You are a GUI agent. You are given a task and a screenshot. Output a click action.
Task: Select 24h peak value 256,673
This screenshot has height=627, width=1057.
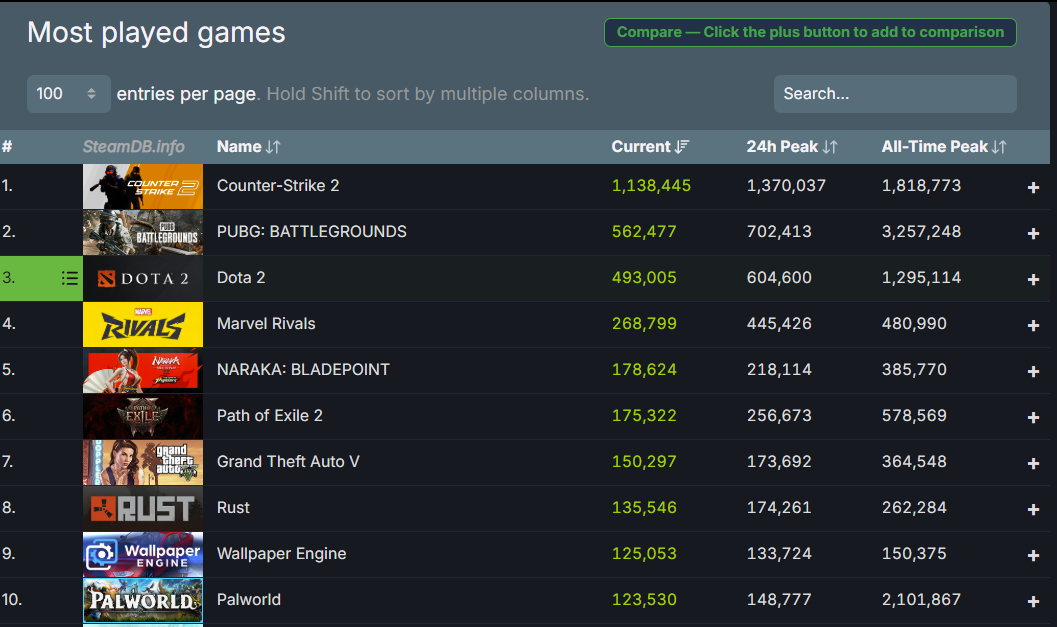click(x=779, y=415)
